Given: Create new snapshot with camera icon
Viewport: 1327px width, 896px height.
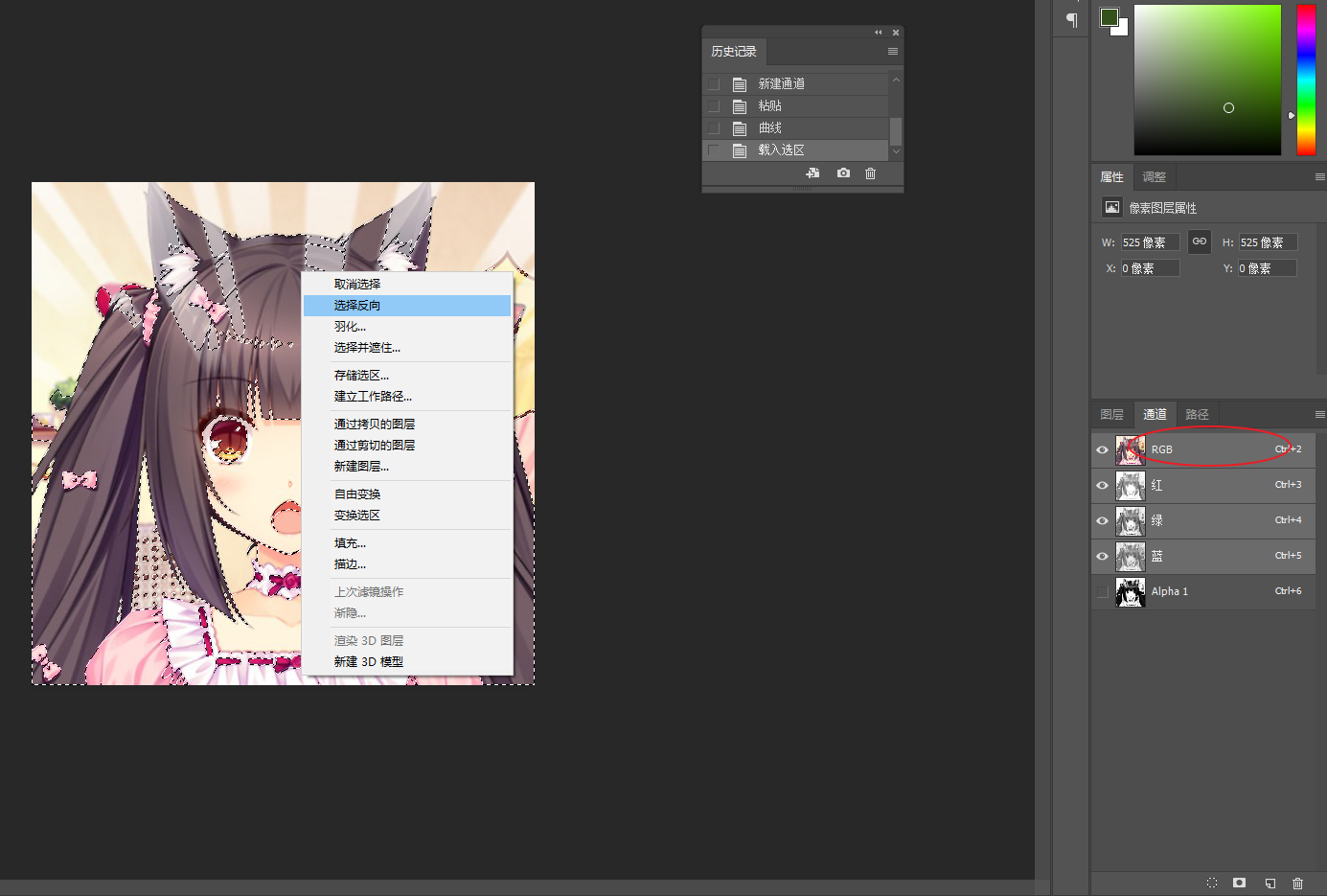Looking at the screenshot, I should point(843,173).
